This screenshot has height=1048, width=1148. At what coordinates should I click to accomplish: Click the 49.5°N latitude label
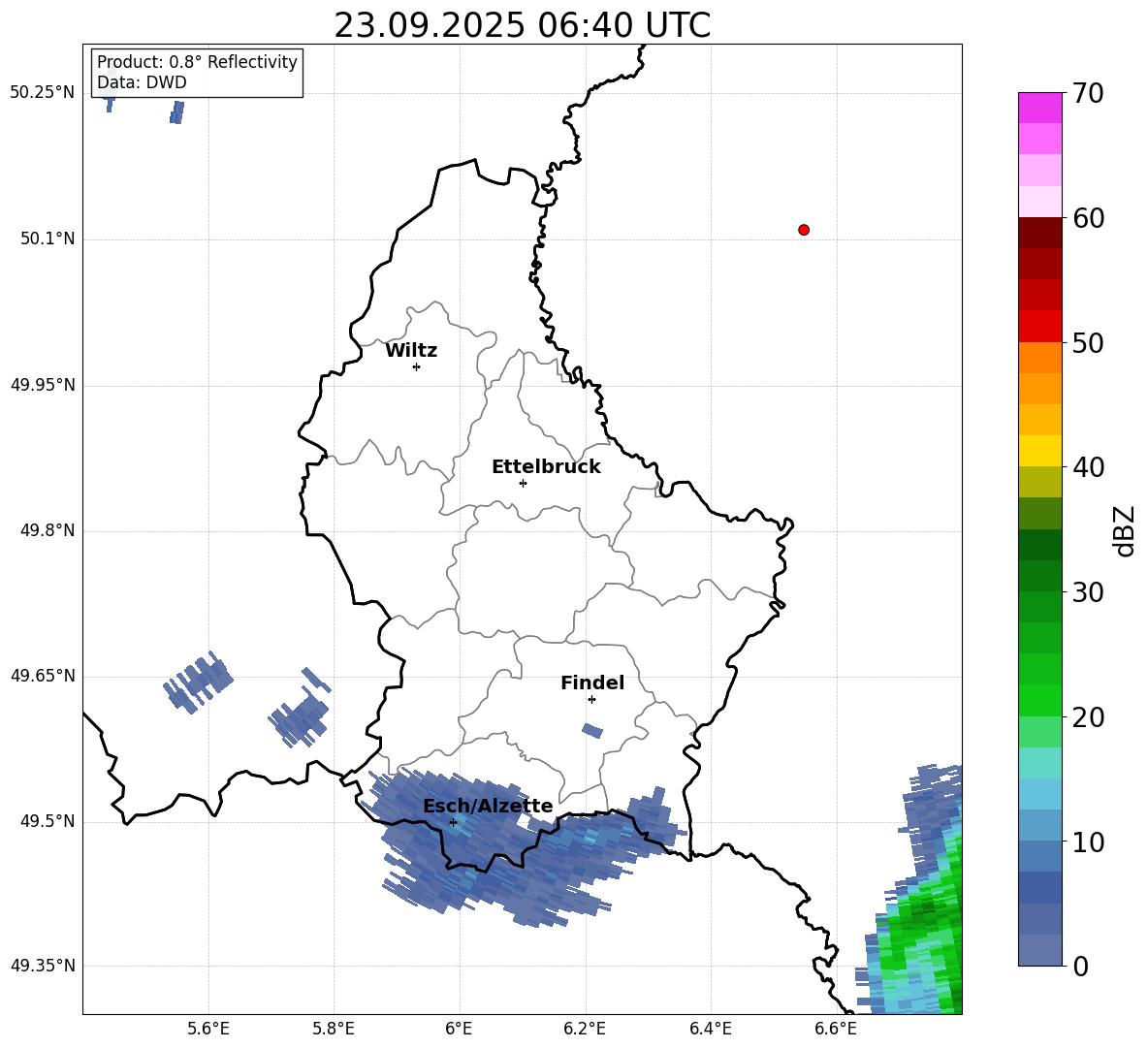click(x=48, y=821)
